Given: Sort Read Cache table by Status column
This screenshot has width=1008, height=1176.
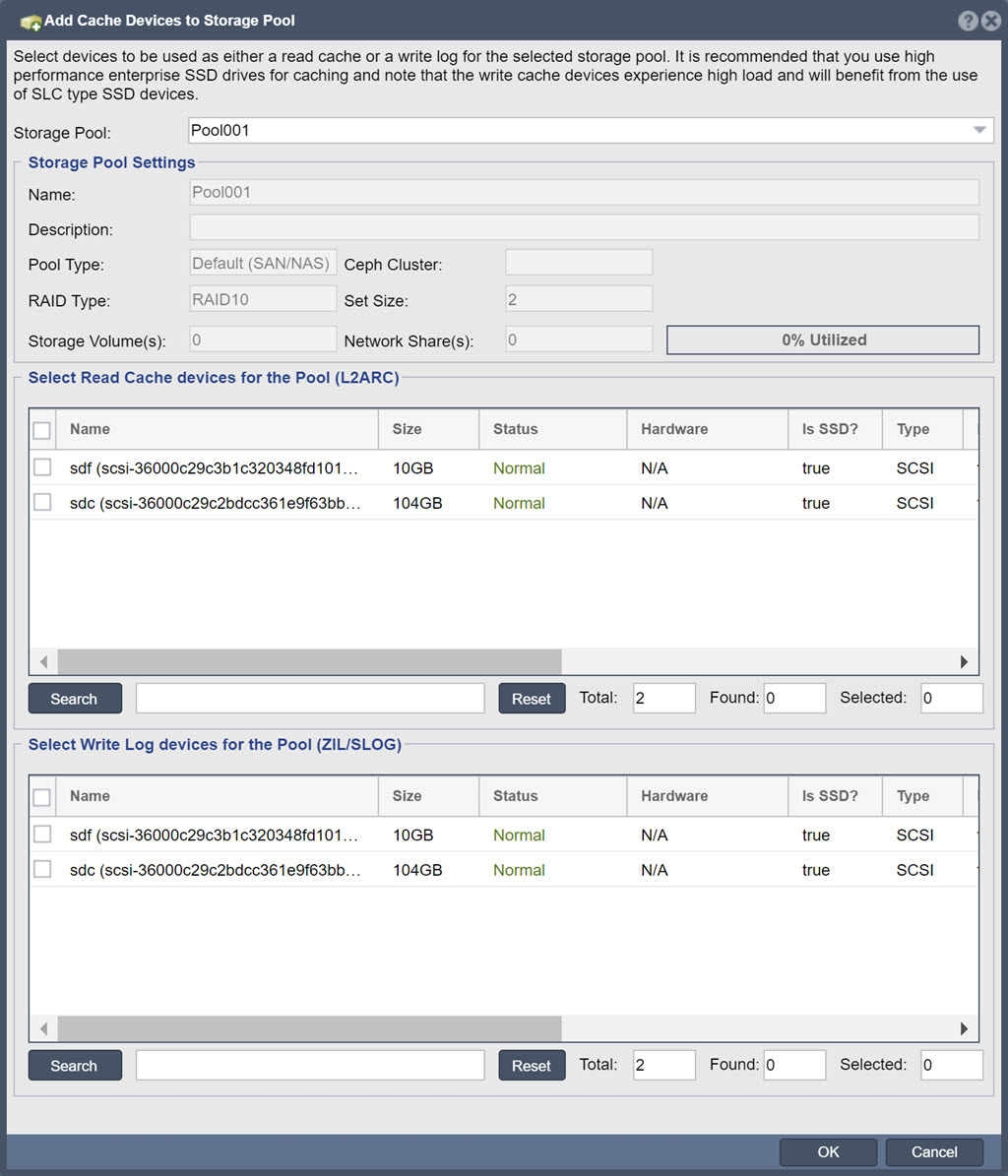Looking at the screenshot, I should (553, 429).
